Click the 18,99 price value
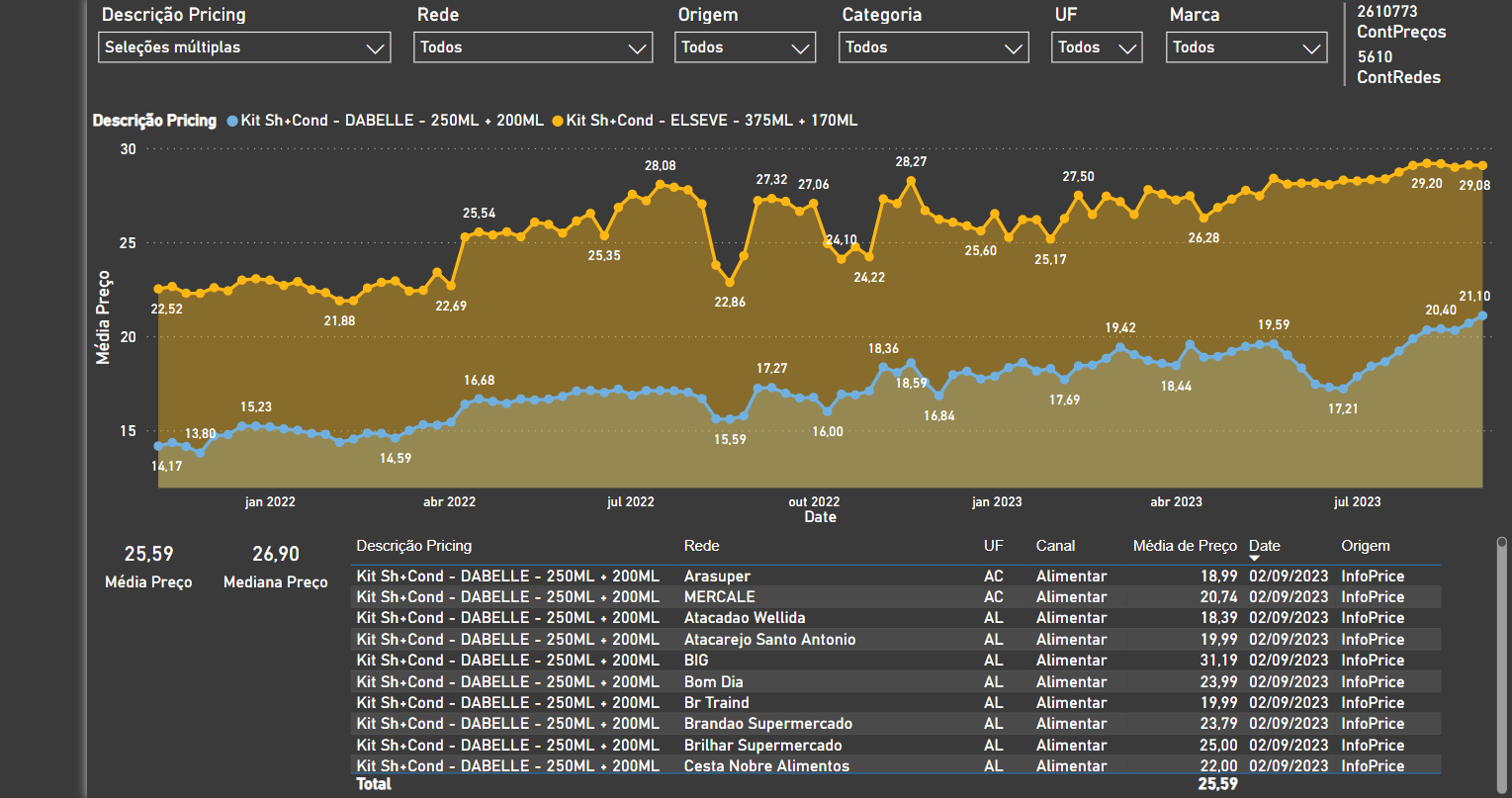The height and width of the screenshot is (798, 1512). pyautogui.click(x=1219, y=576)
